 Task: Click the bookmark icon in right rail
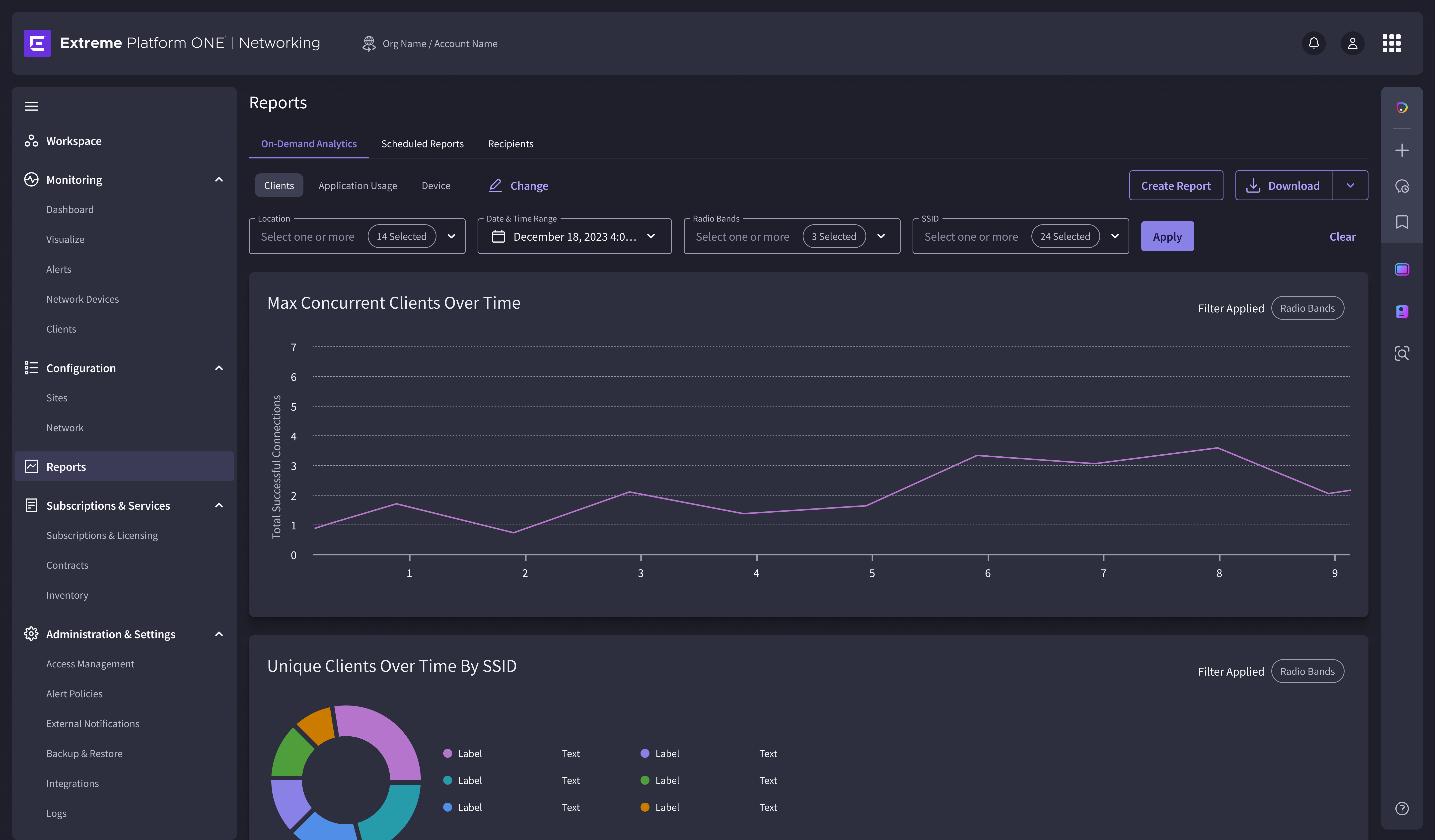point(1401,222)
